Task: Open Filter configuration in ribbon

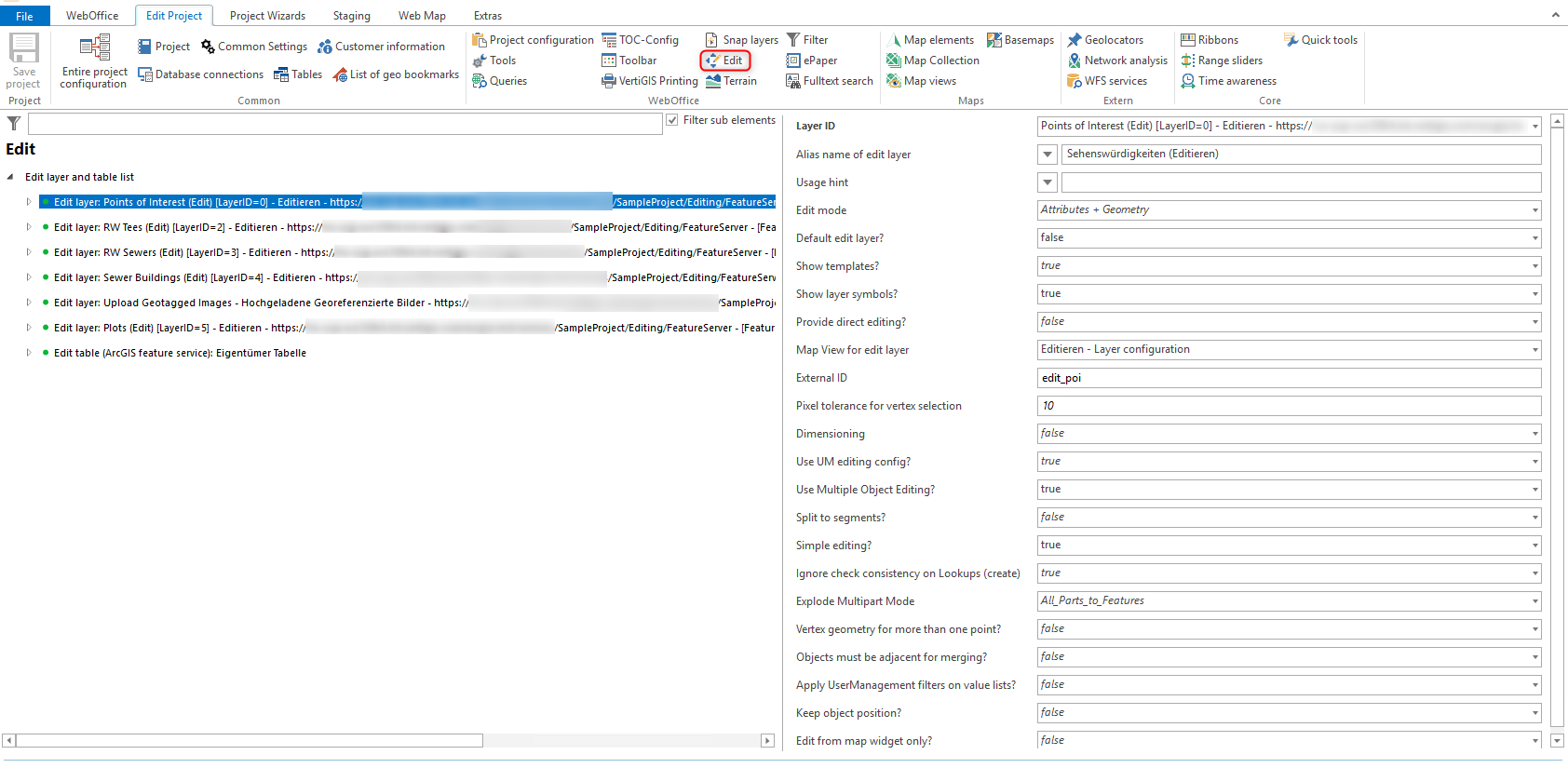Action: tap(807, 40)
